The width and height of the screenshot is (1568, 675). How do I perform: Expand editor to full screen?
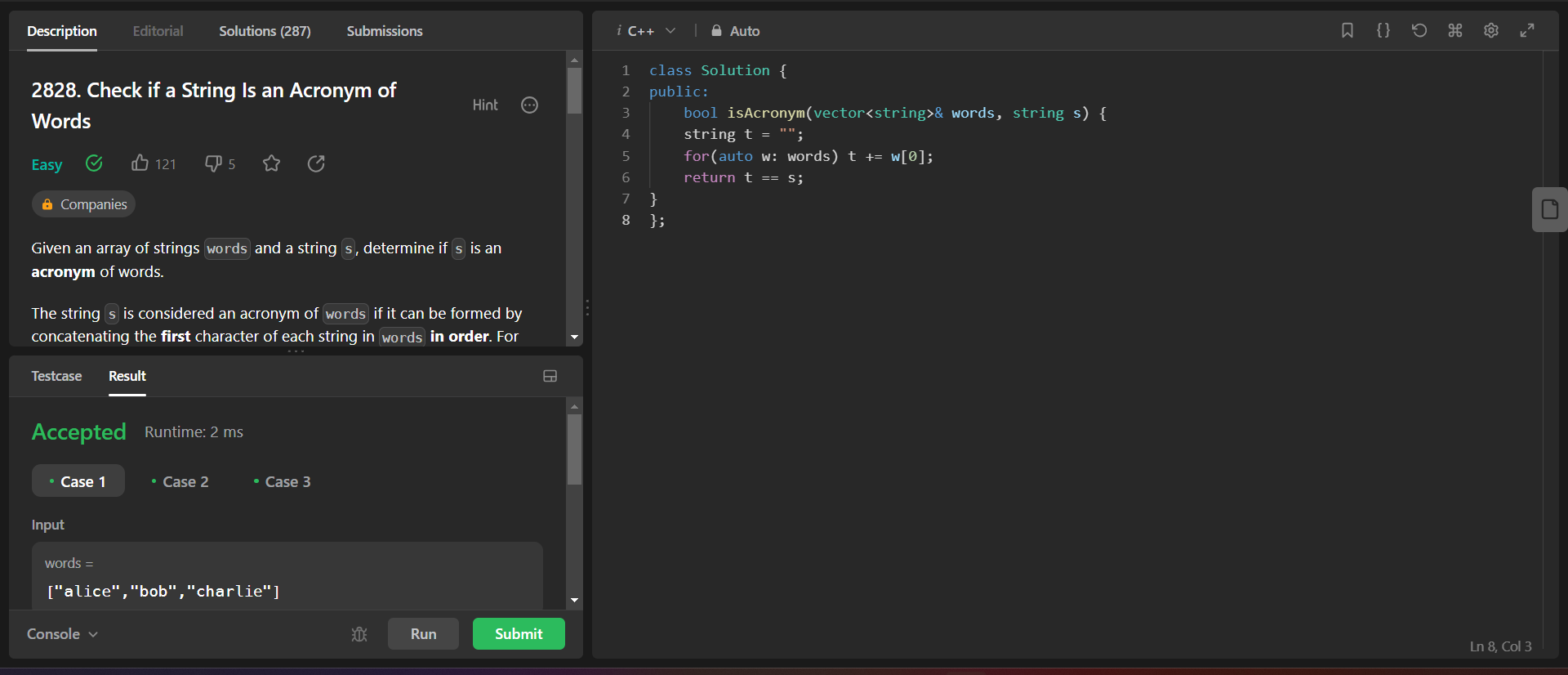click(1527, 30)
